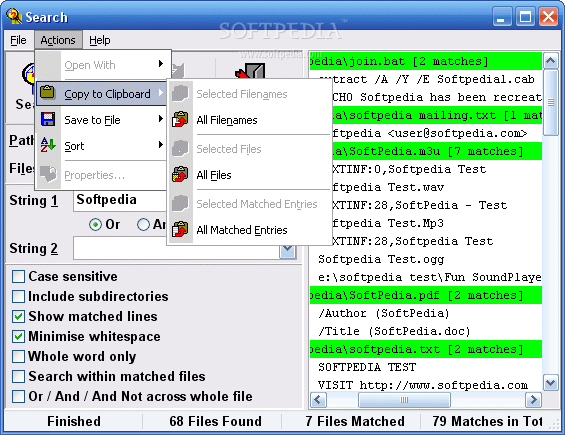Click the String 1 input field

click(121, 200)
